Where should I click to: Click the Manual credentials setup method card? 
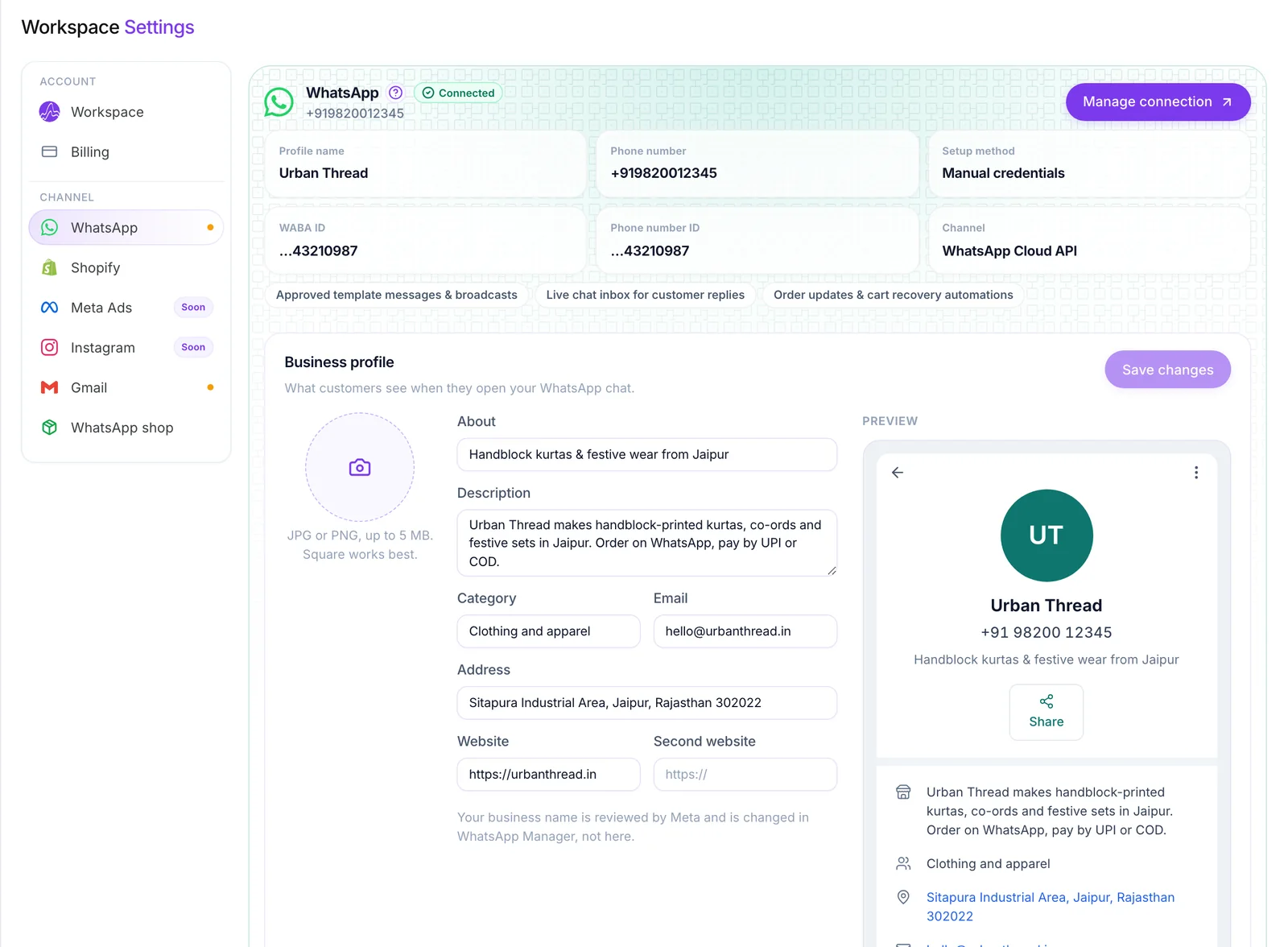pos(1088,164)
